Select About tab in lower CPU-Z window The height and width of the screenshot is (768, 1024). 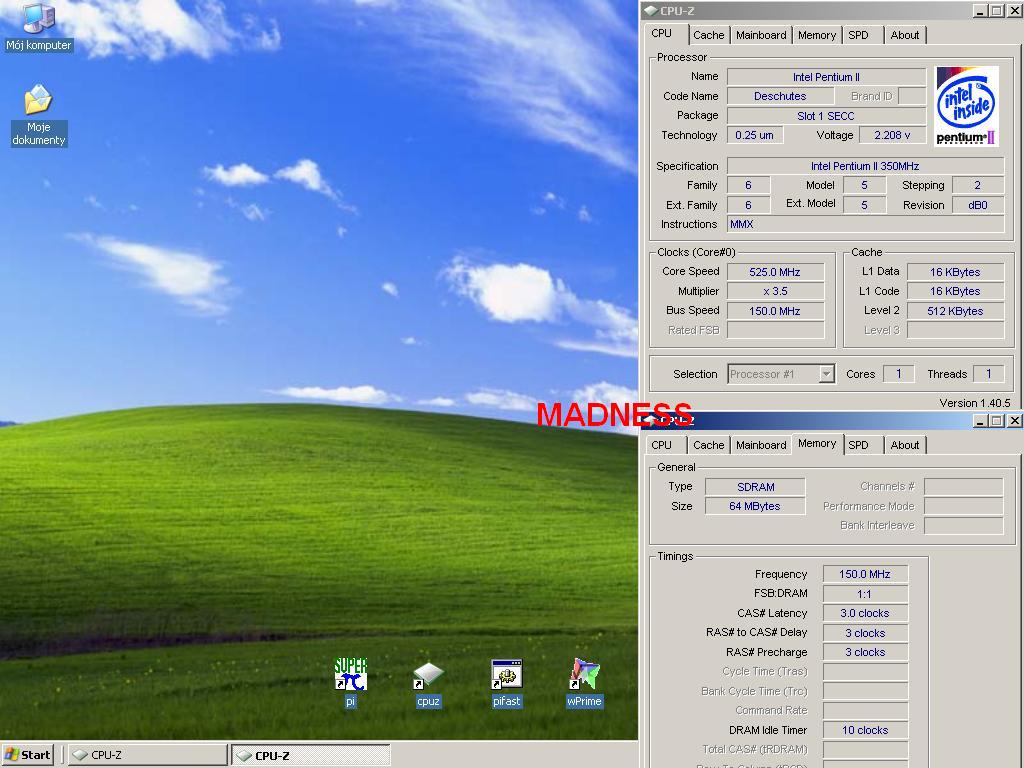click(x=905, y=445)
